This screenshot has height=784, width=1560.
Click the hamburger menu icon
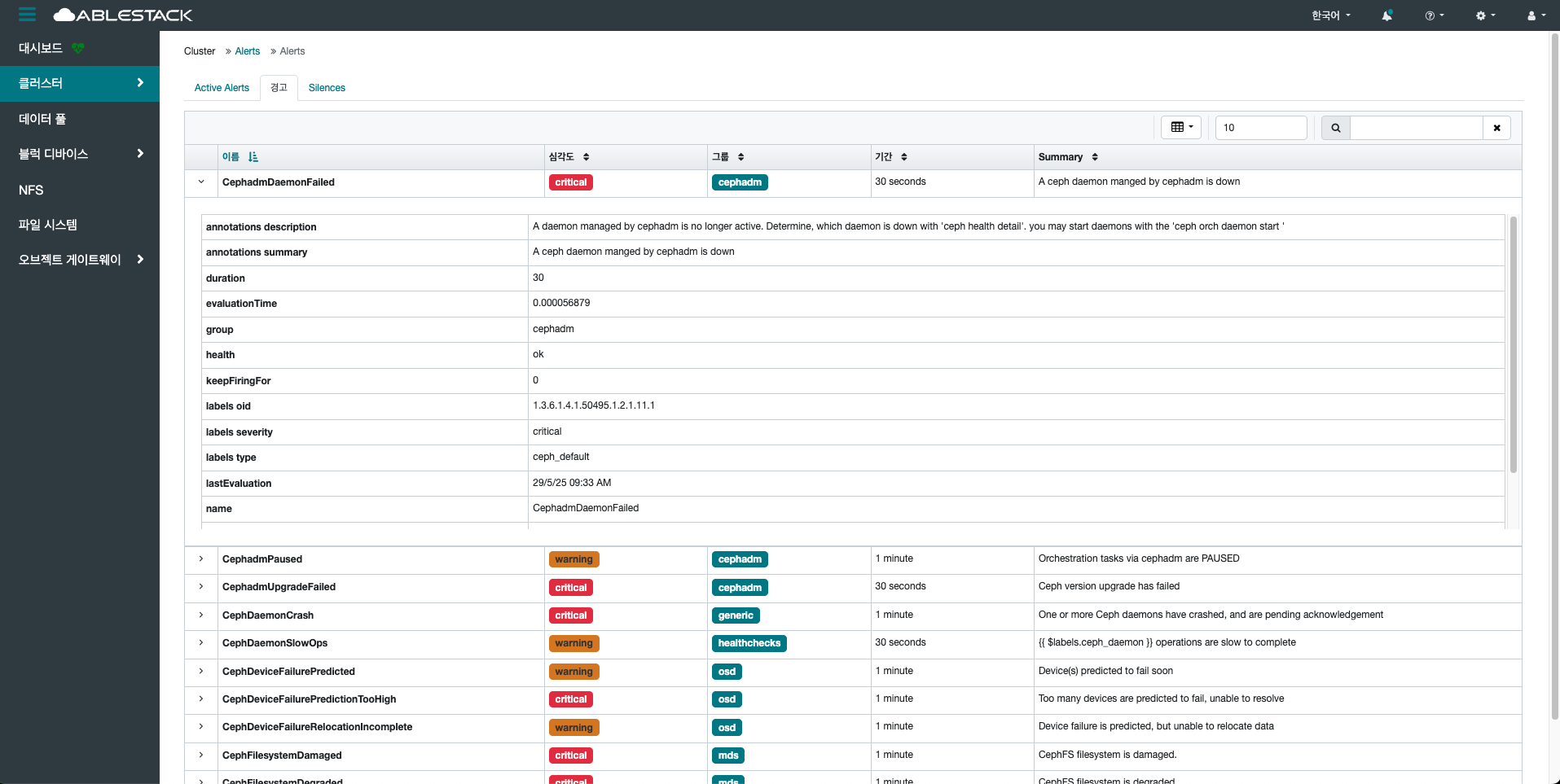click(x=27, y=15)
